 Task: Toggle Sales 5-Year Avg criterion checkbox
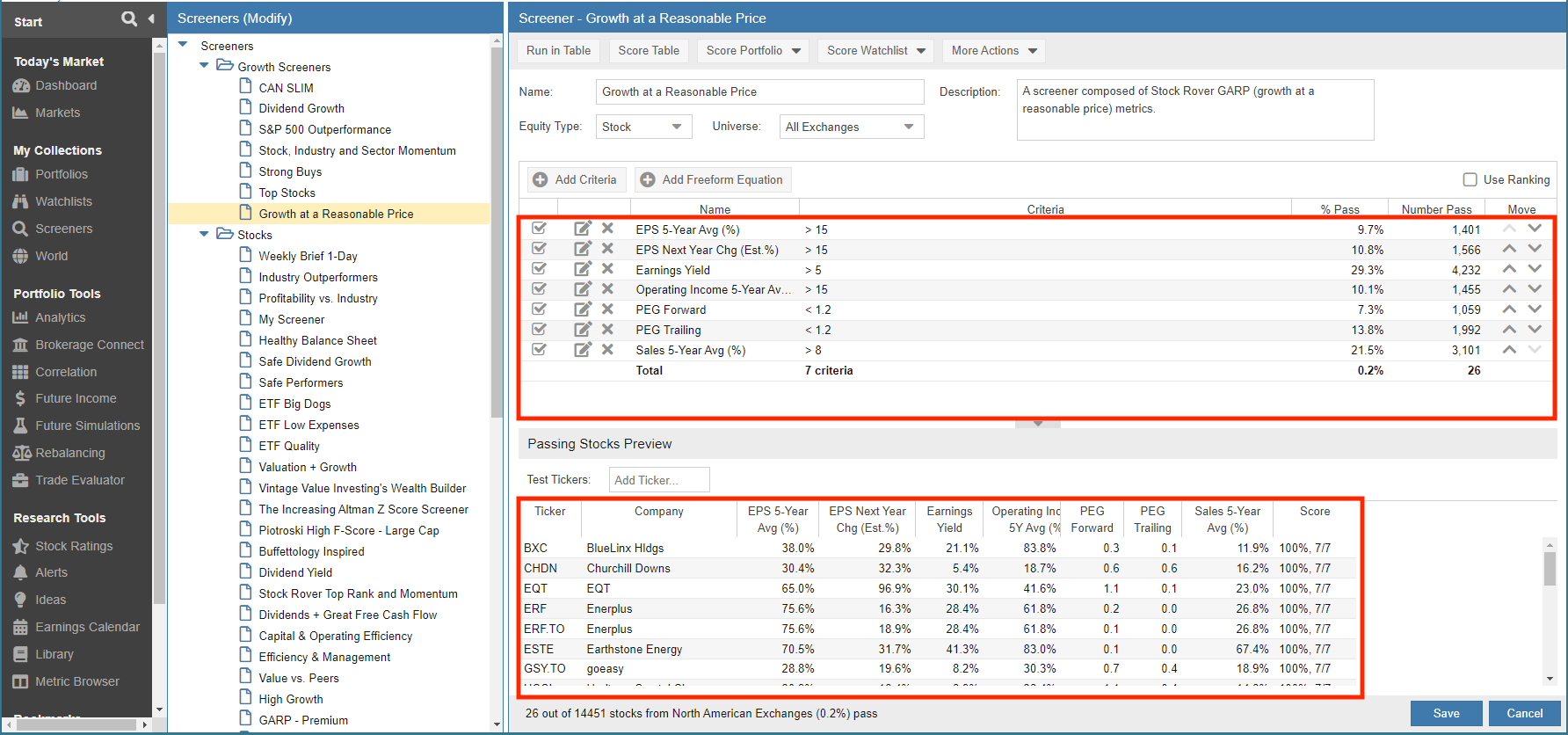tap(540, 350)
